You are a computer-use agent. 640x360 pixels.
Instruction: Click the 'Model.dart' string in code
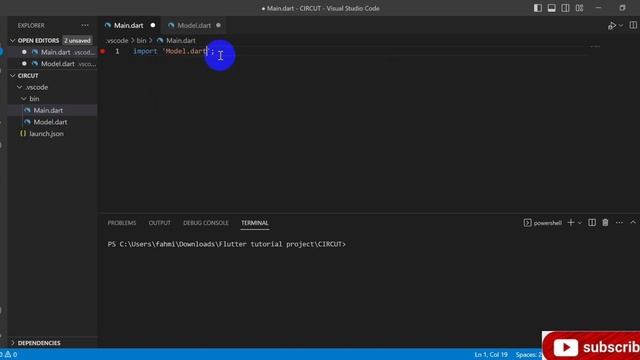click(x=185, y=51)
